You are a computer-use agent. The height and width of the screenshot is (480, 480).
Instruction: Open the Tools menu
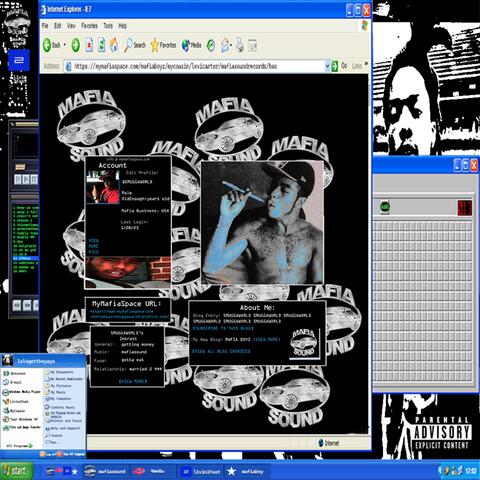108,26
